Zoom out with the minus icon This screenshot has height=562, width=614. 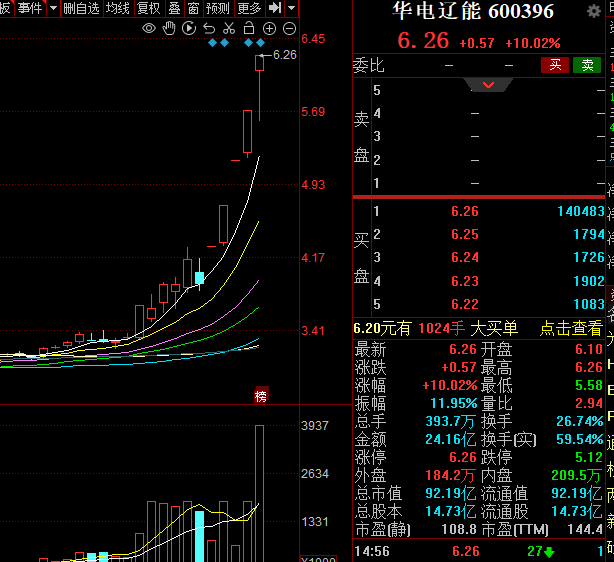(x=288, y=28)
